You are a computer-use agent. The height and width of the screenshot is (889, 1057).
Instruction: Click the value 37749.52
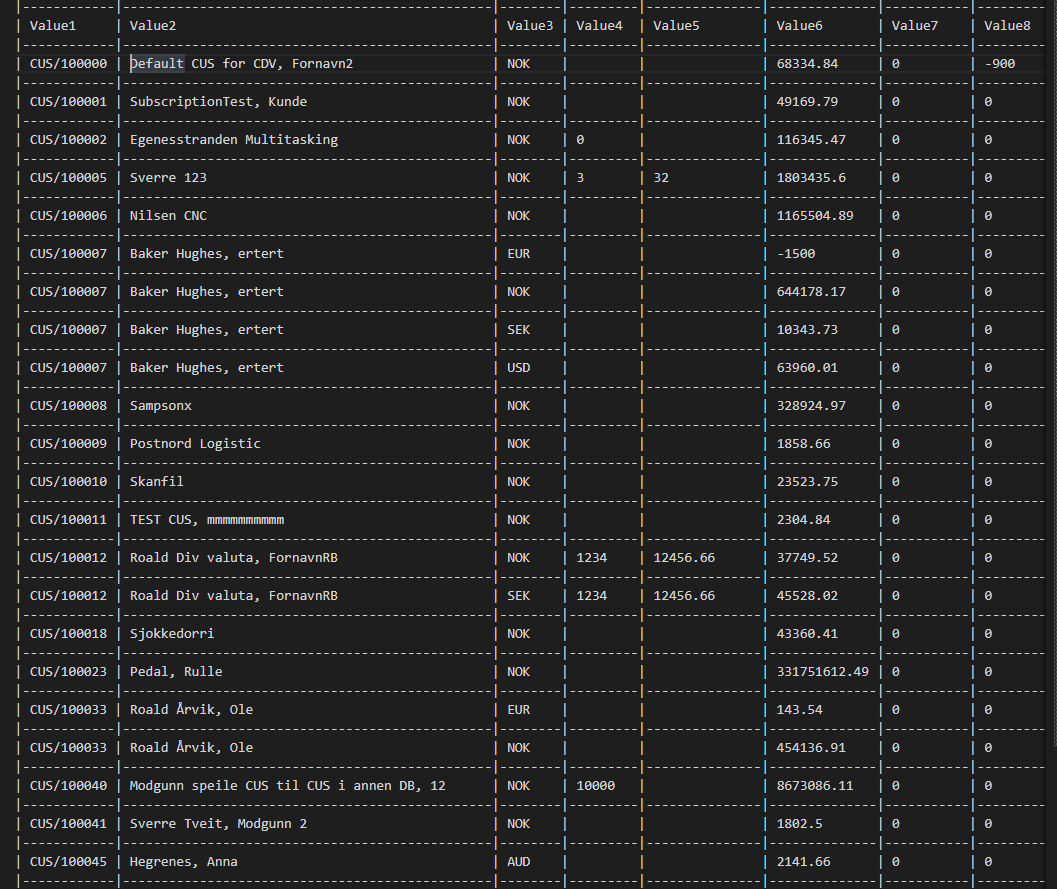coord(808,558)
